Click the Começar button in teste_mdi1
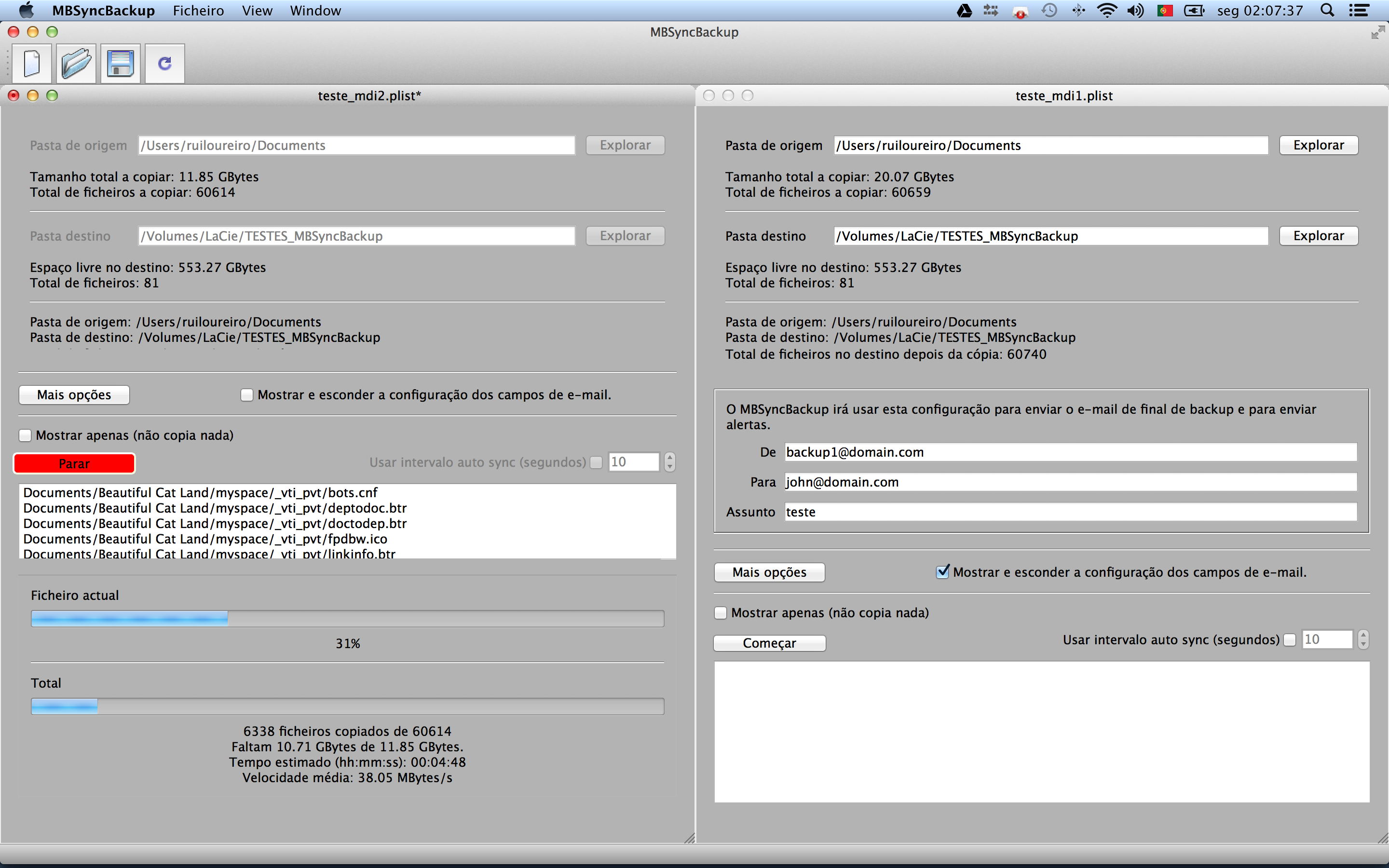Screen dimensions: 1389x868 click(x=770, y=643)
